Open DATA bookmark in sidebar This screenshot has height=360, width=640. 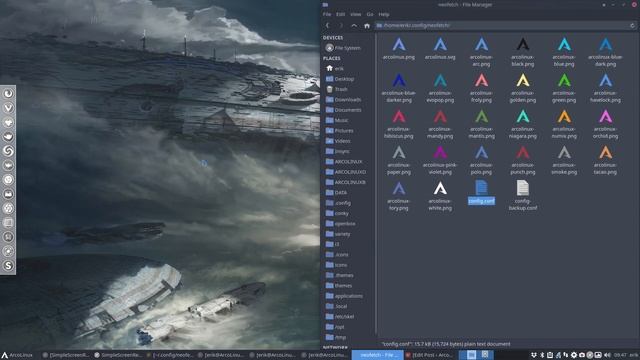coord(336,193)
